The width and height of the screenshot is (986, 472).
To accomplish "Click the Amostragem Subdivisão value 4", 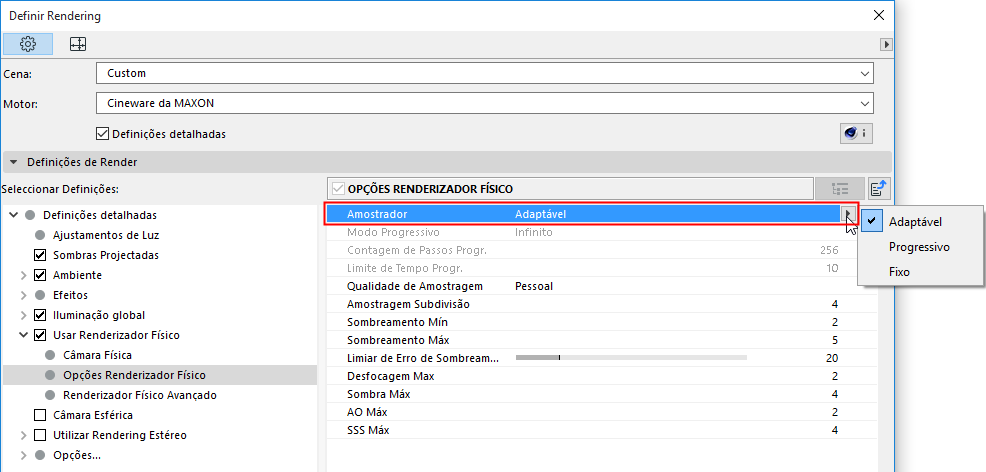I will pyautogui.click(x=834, y=304).
